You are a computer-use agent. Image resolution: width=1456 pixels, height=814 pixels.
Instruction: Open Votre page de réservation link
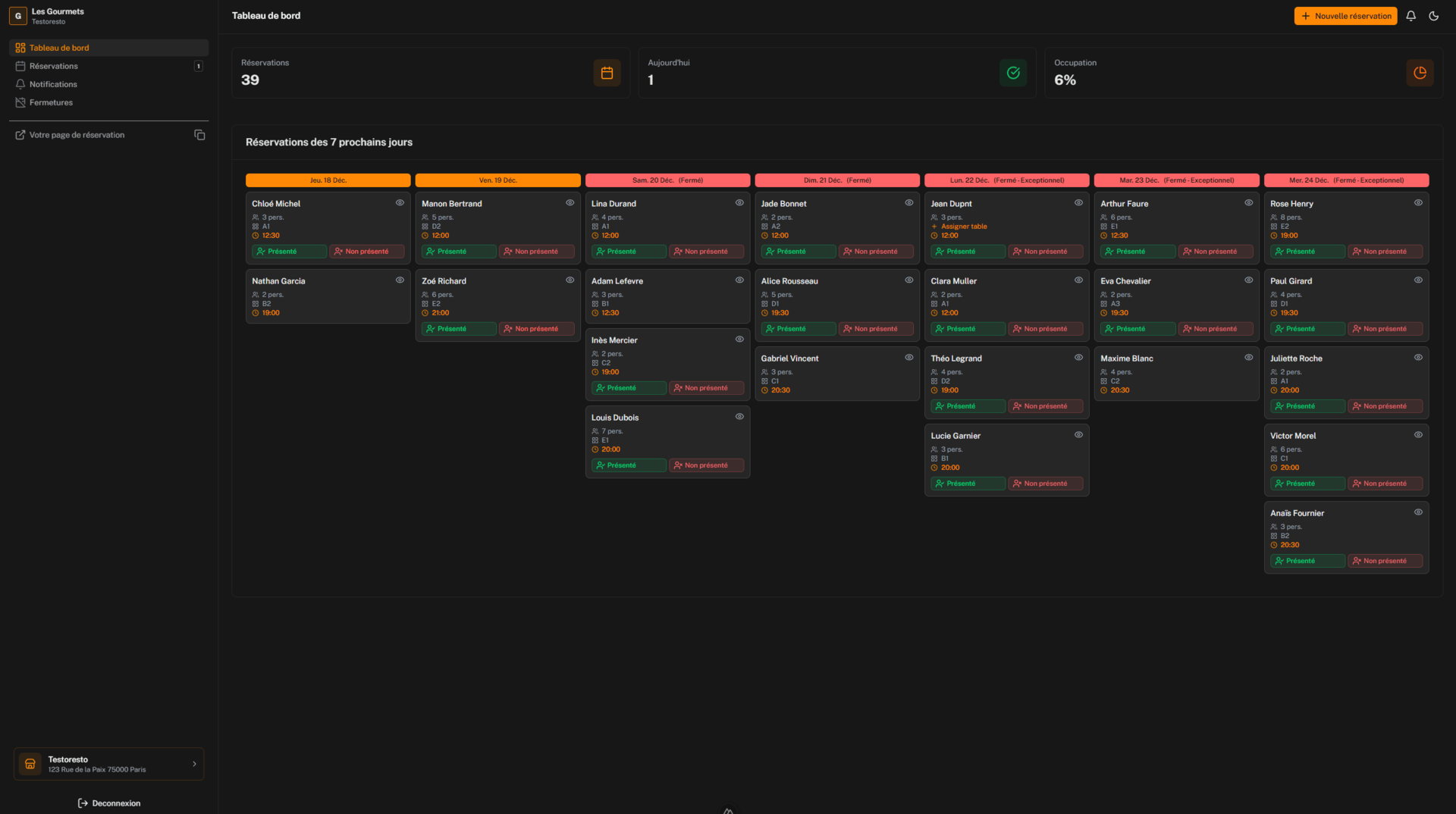point(77,135)
